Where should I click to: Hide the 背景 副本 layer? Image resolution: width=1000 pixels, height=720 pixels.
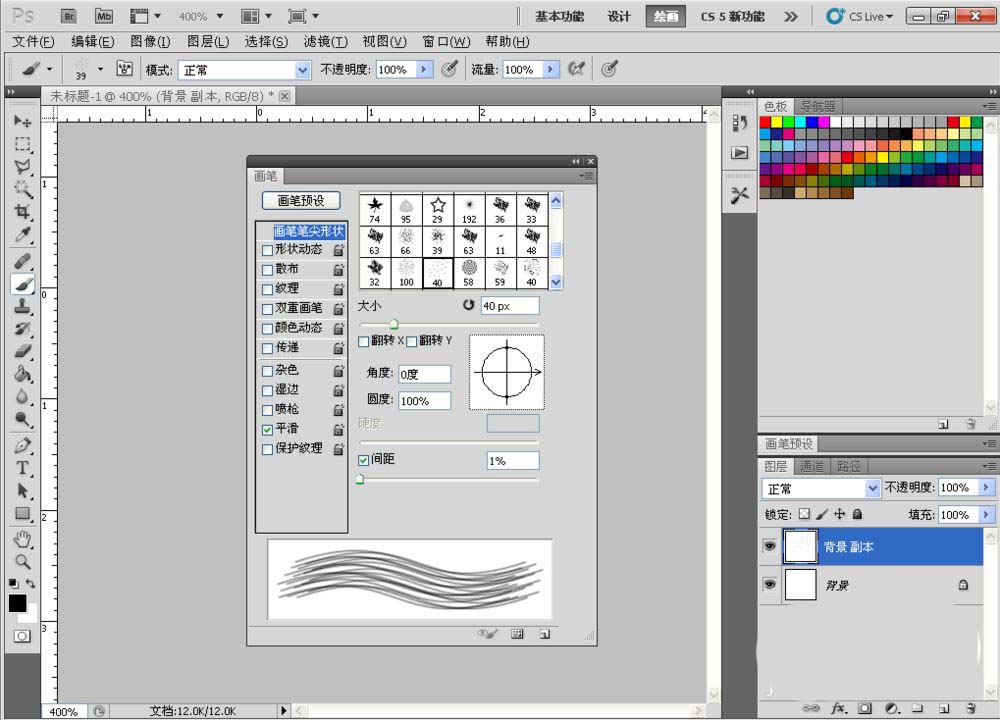click(x=769, y=547)
